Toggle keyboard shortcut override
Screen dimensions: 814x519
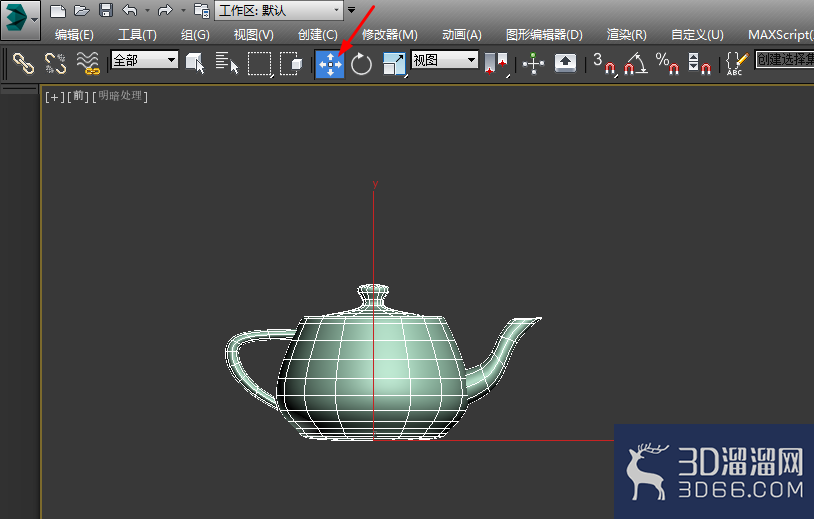(x=565, y=63)
